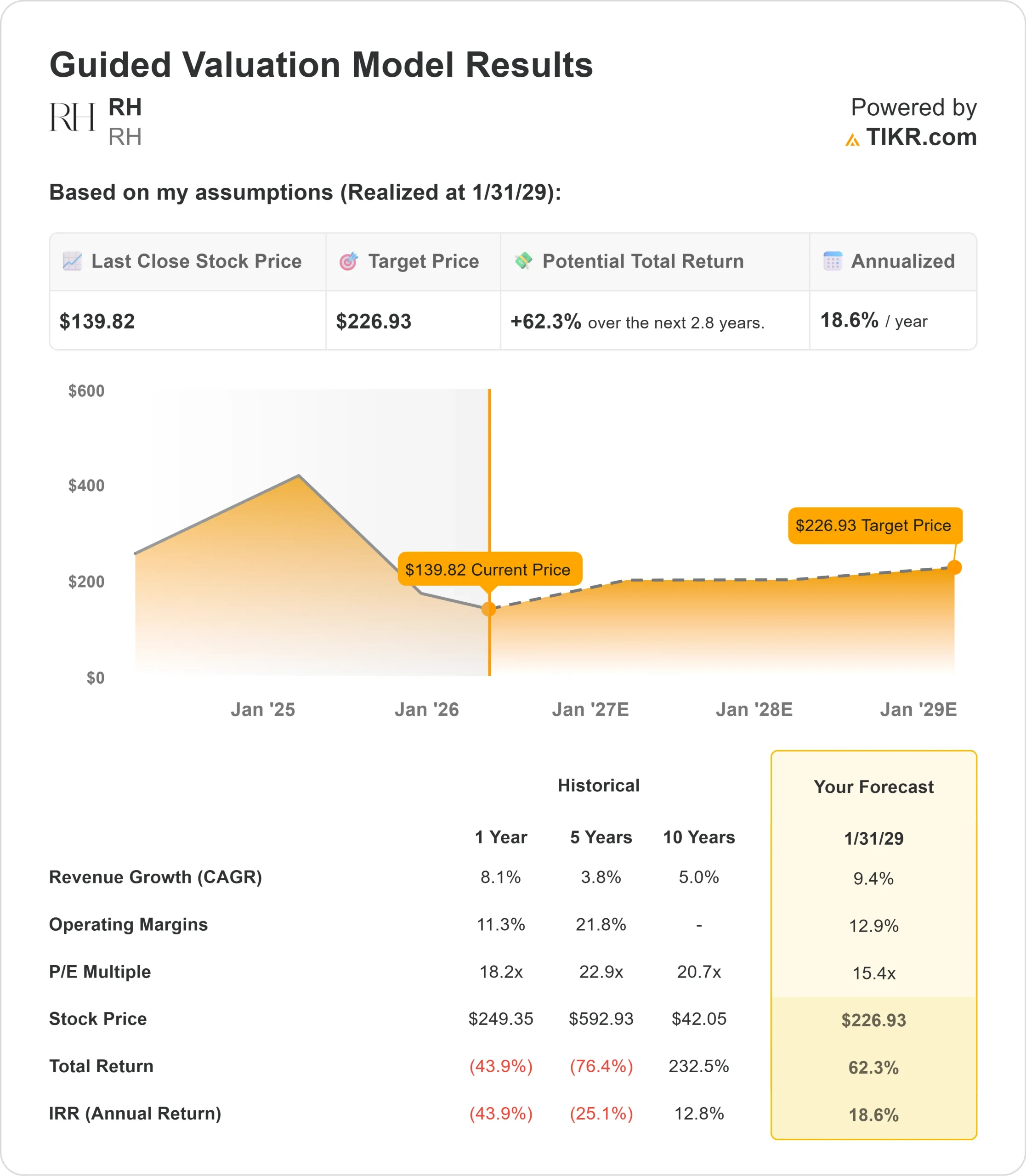
Task: Click the chart icon beside Last Close Stock Price
Action: tap(72, 261)
